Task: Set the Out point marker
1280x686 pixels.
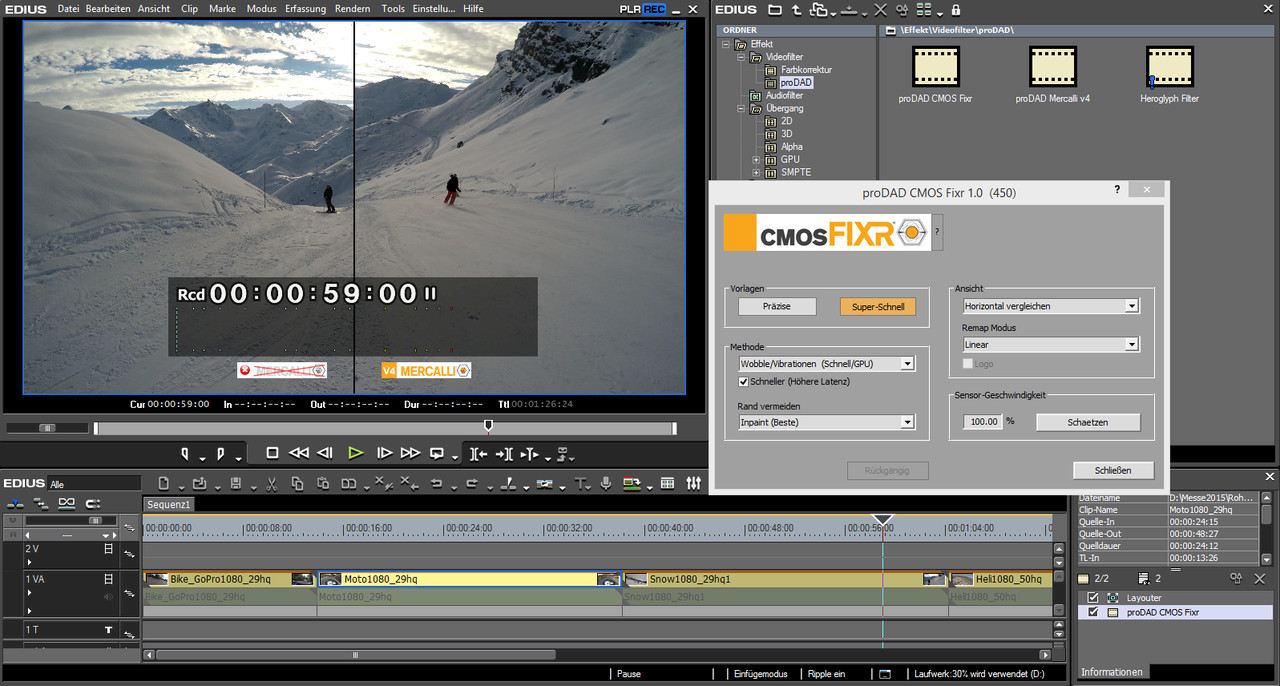Action: pyautogui.click(x=221, y=454)
